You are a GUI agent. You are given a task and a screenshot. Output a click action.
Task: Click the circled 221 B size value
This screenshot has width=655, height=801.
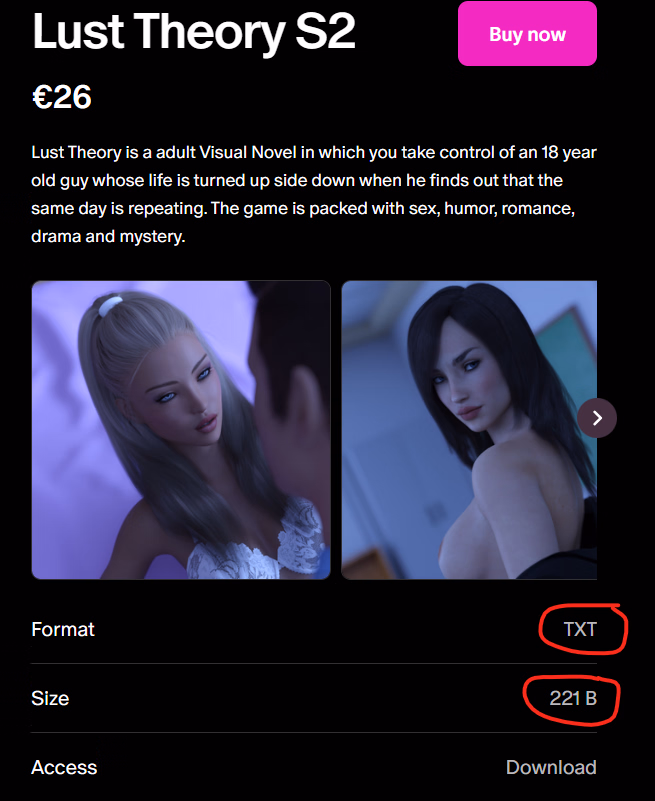point(573,698)
